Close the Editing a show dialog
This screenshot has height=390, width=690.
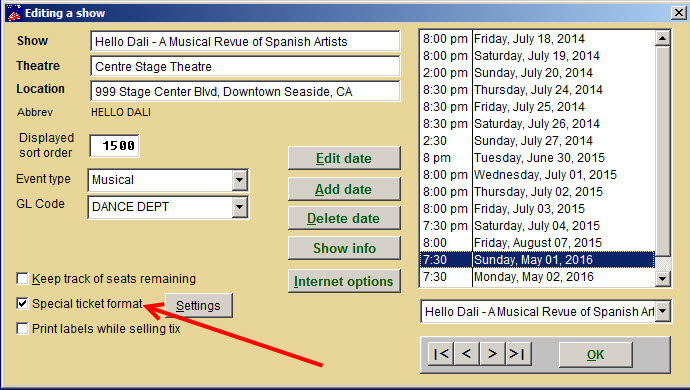pos(678,13)
